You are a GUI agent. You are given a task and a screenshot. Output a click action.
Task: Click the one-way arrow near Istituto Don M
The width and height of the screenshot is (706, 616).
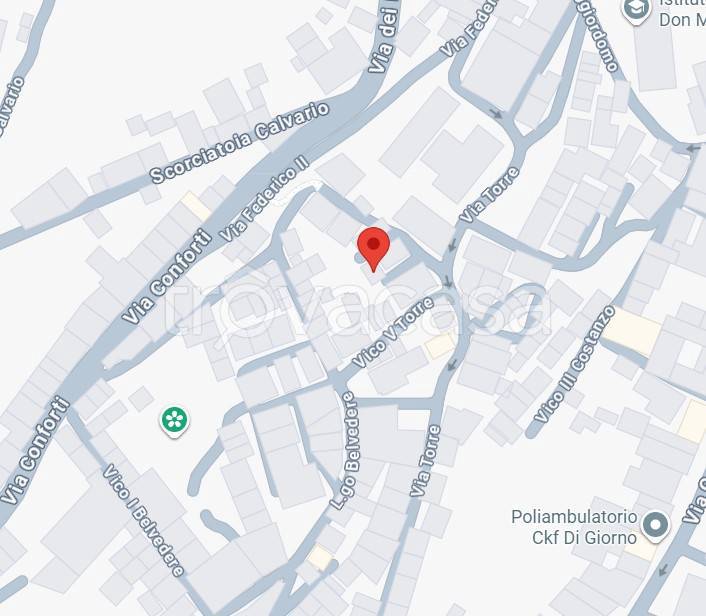(x=693, y=149)
